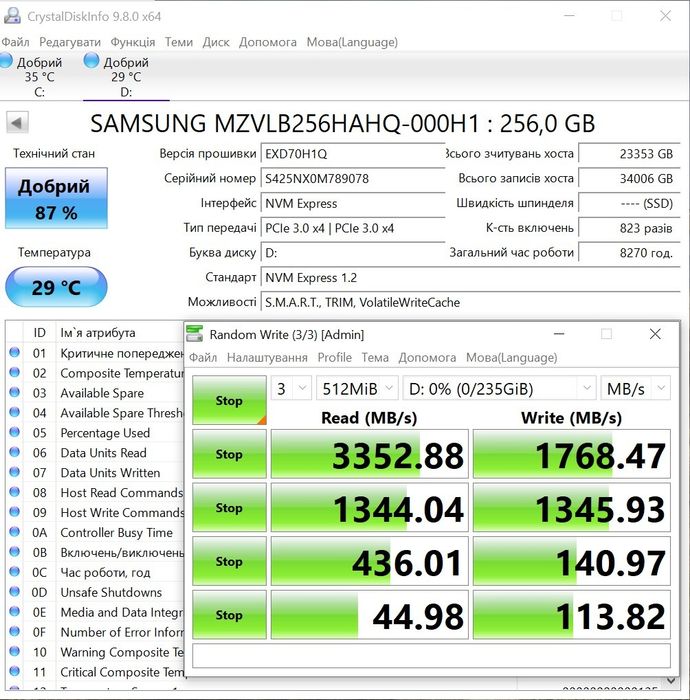
Task: Open Тема menu in CrystalDiskMark
Action: (x=374, y=358)
